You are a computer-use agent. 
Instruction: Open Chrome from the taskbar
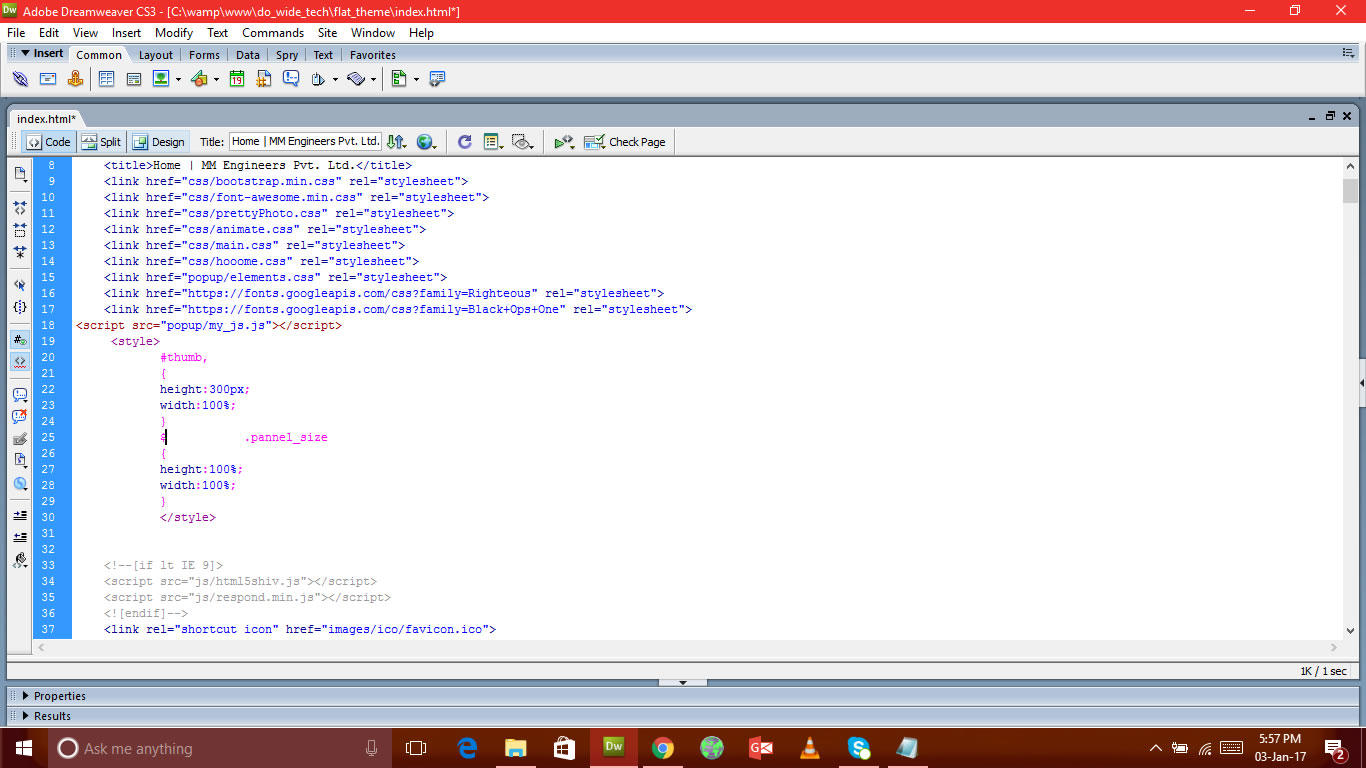click(x=662, y=748)
